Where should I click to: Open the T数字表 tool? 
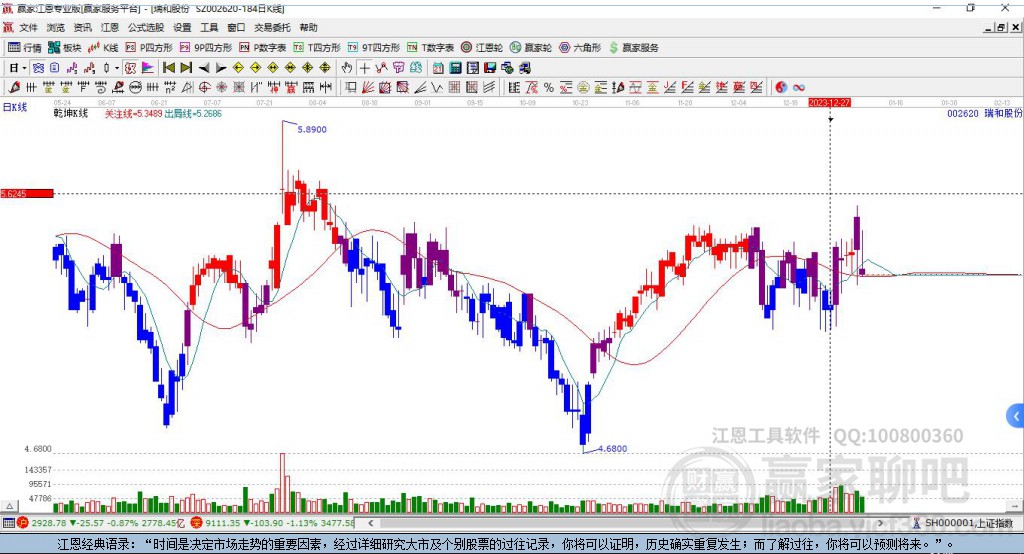430,48
